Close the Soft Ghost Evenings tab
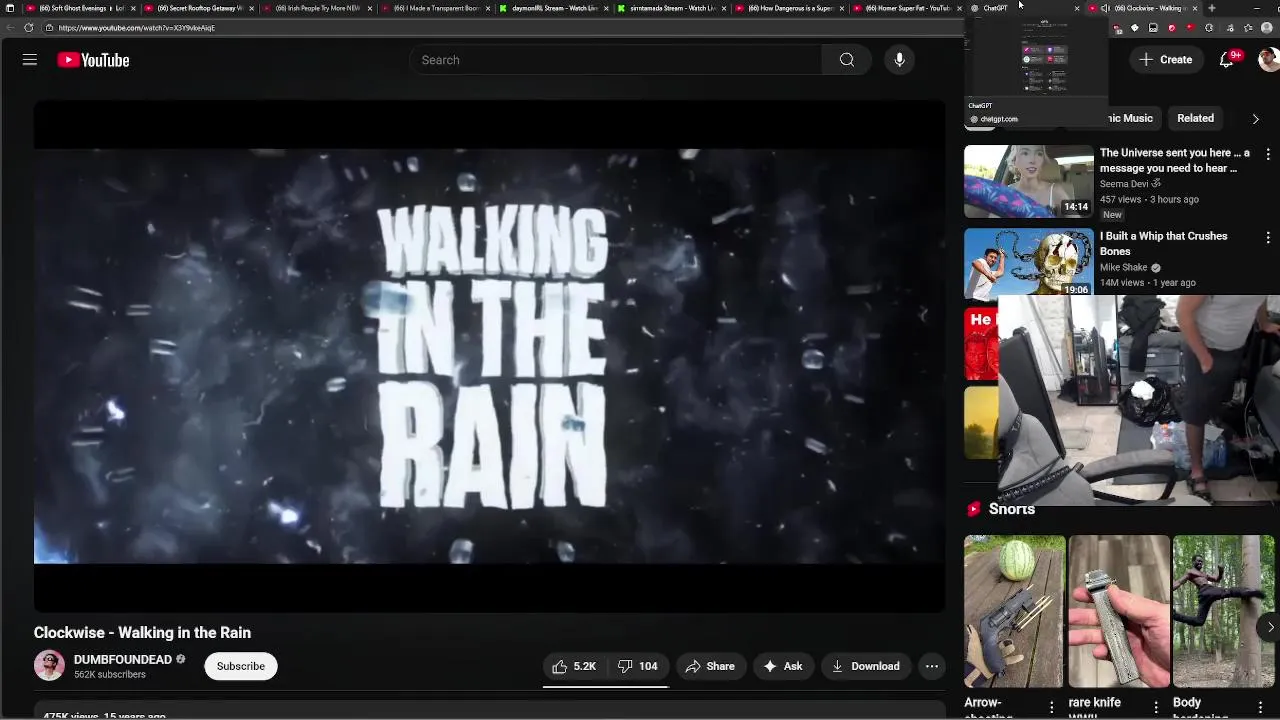1280x720 pixels. tap(133, 8)
